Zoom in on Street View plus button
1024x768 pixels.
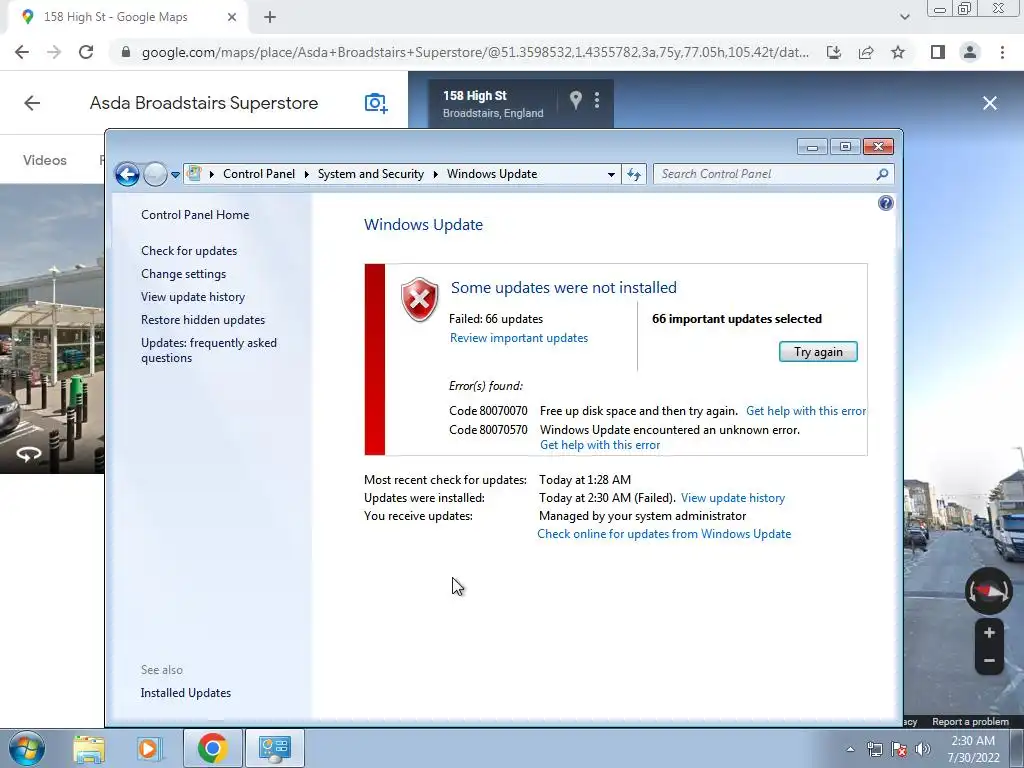(989, 633)
